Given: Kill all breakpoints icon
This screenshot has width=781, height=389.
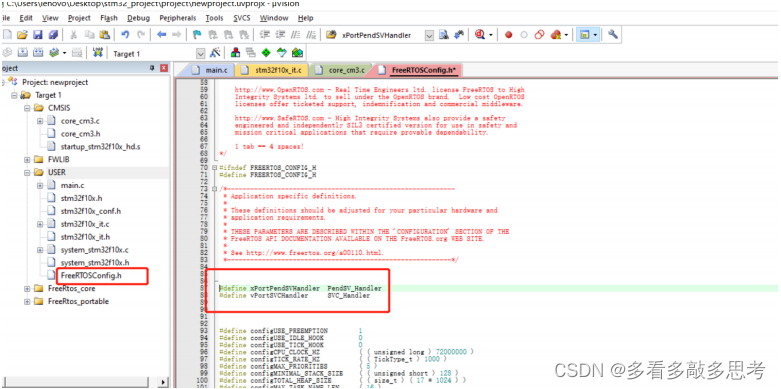Looking at the screenshot, I should coord(555,35).
